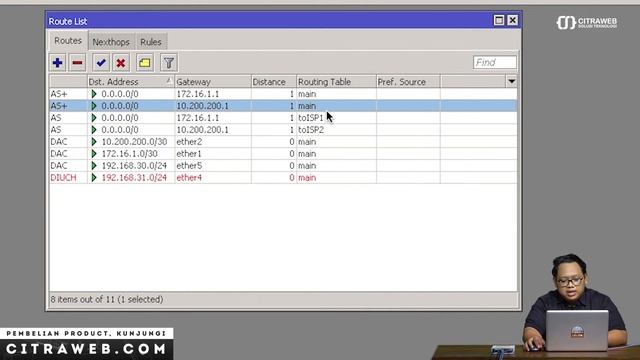Screen dimensions: 640x360
Task: Click green arrow icon in 10.200.200.0/30 row
Action: tap(94, 142)
